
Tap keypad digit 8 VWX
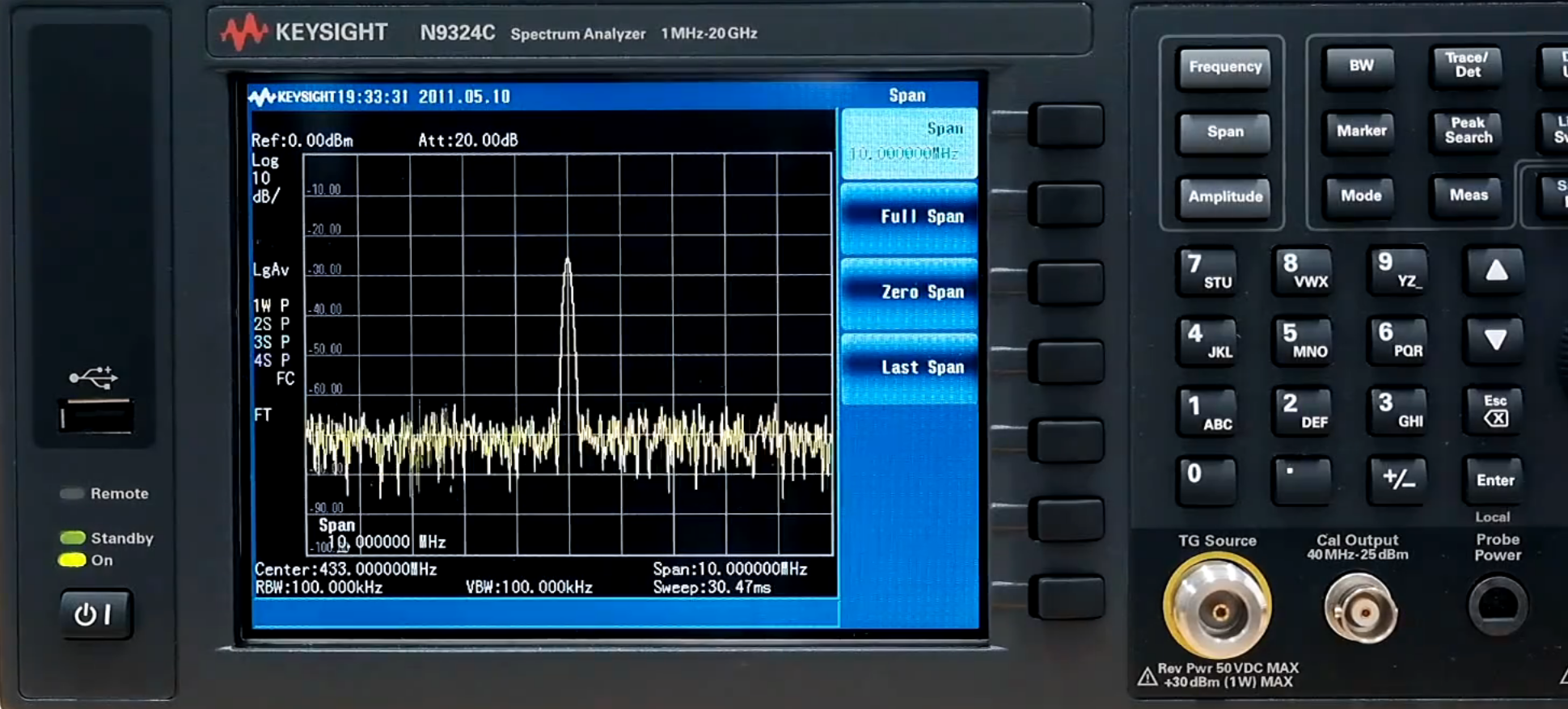(x=1304, y=271)
